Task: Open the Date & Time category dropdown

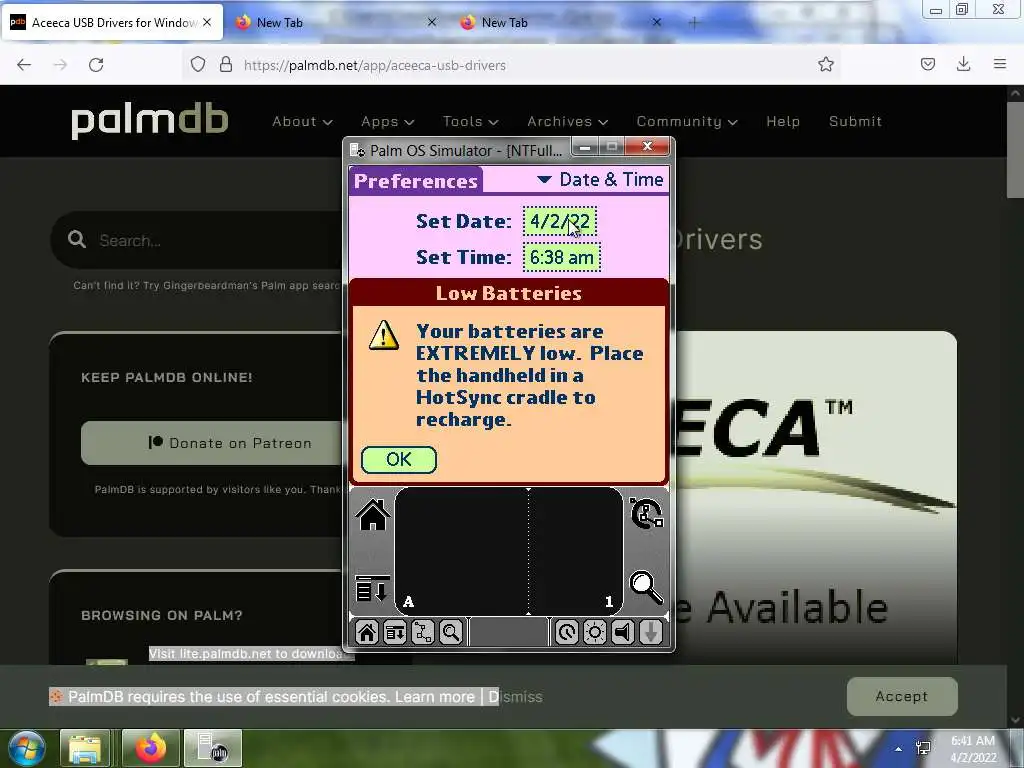Action: point(600,180)
